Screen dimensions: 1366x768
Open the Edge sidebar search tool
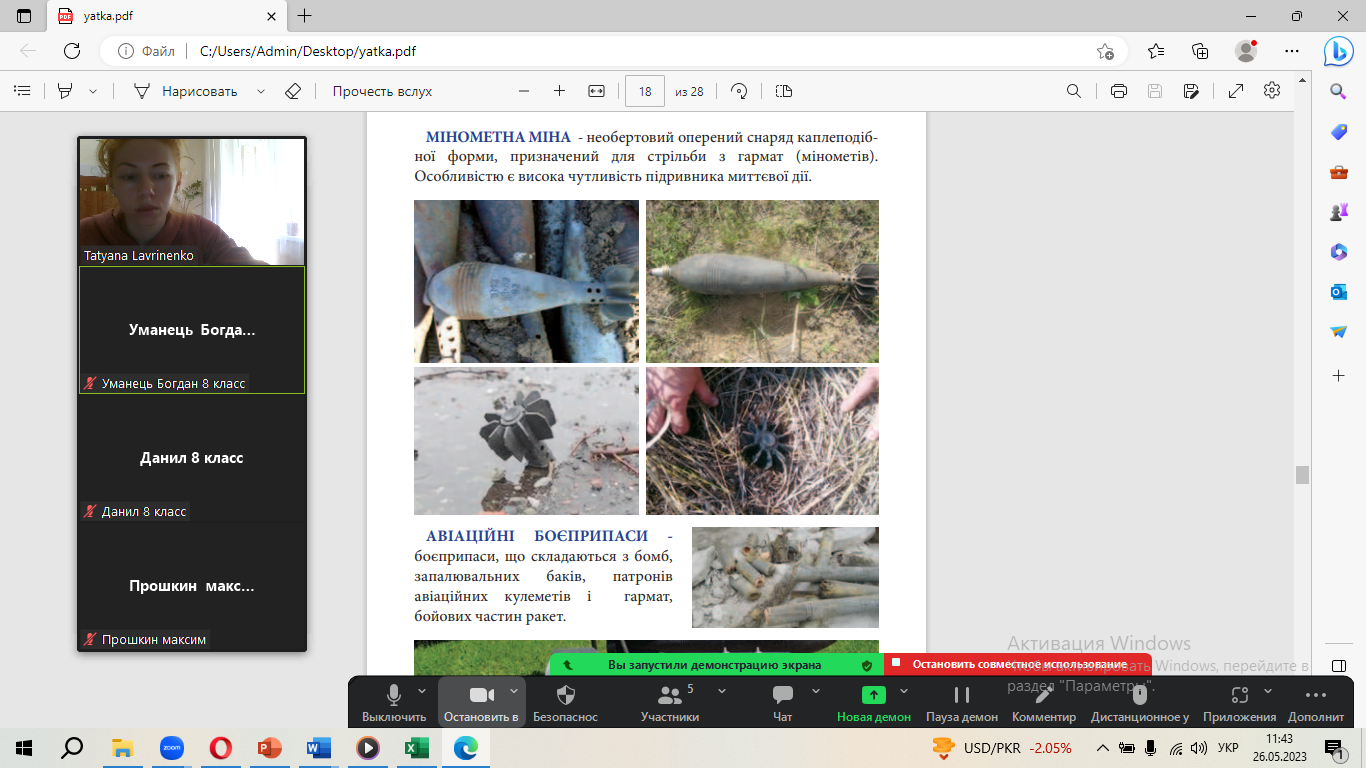(x=1339, y=92)
